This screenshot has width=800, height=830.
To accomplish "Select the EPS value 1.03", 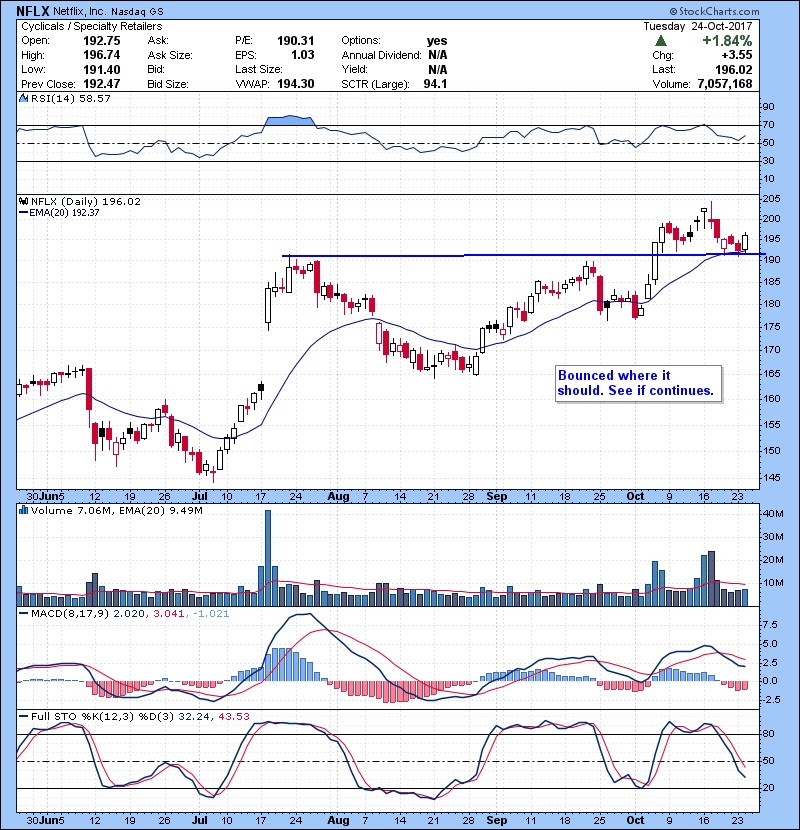I will pos(303,55).
